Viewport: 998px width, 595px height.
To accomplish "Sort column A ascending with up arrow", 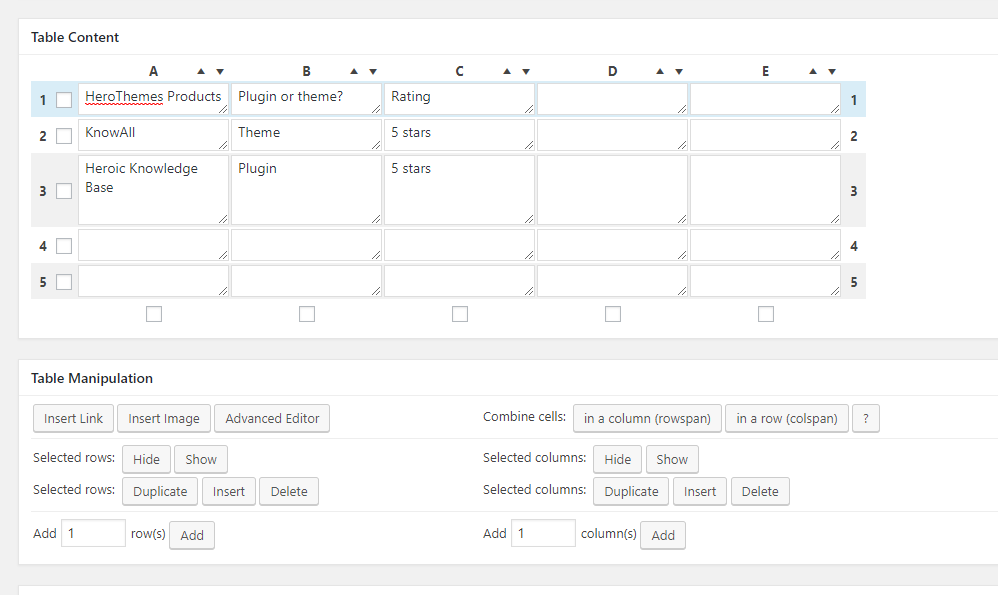I will (201, 71).
